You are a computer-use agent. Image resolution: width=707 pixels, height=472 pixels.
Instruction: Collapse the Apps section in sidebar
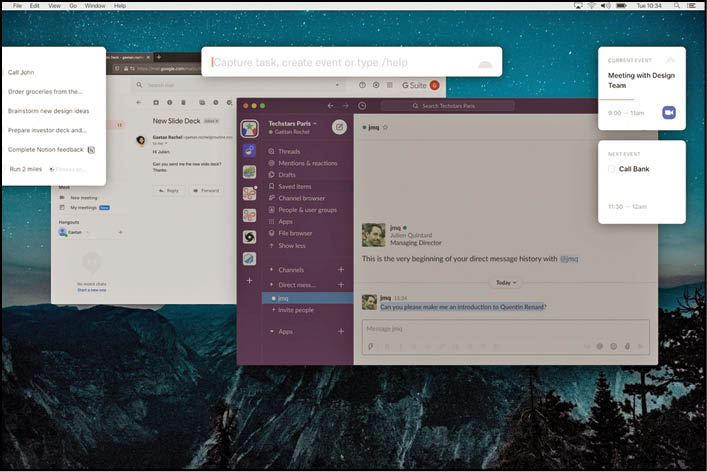(x=271, y=331)
